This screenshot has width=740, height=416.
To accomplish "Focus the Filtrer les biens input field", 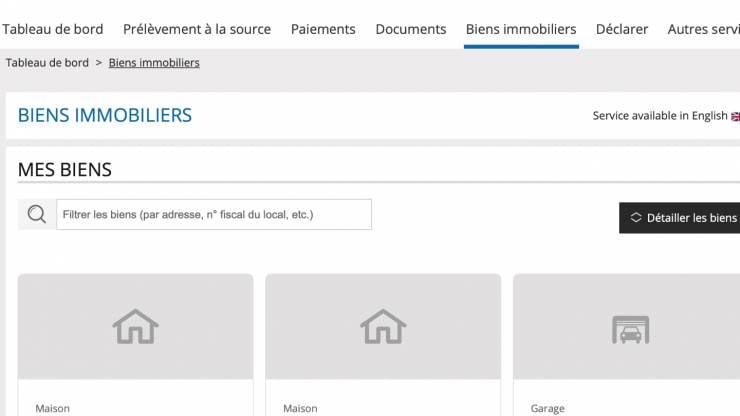I will click(x=214, y=214).
